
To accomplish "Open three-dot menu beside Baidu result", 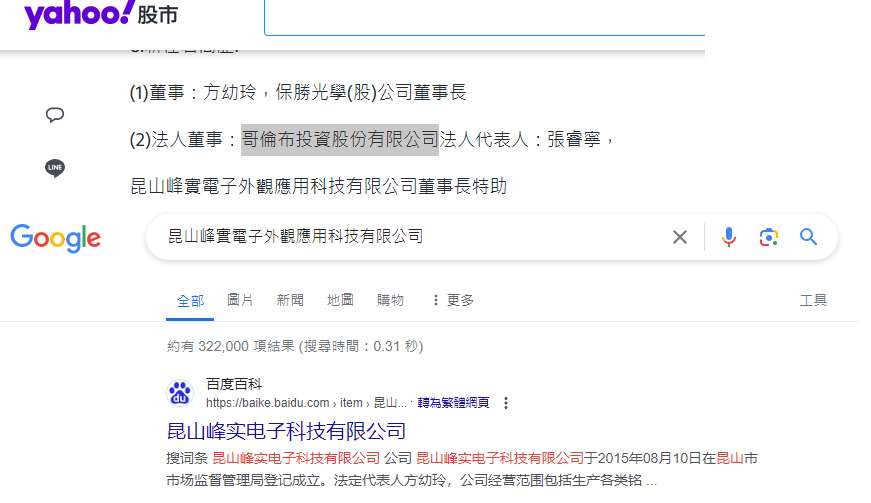I will [506, 403].
